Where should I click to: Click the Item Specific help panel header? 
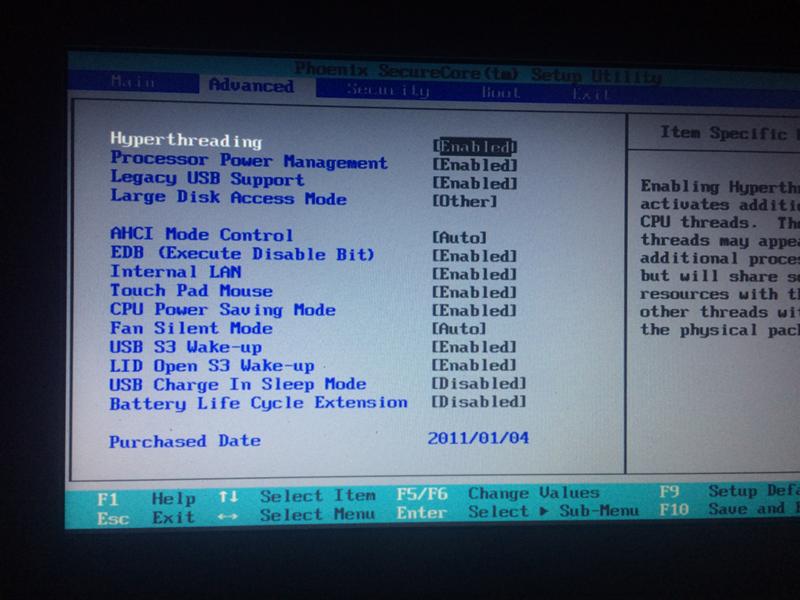coord(730,133)
